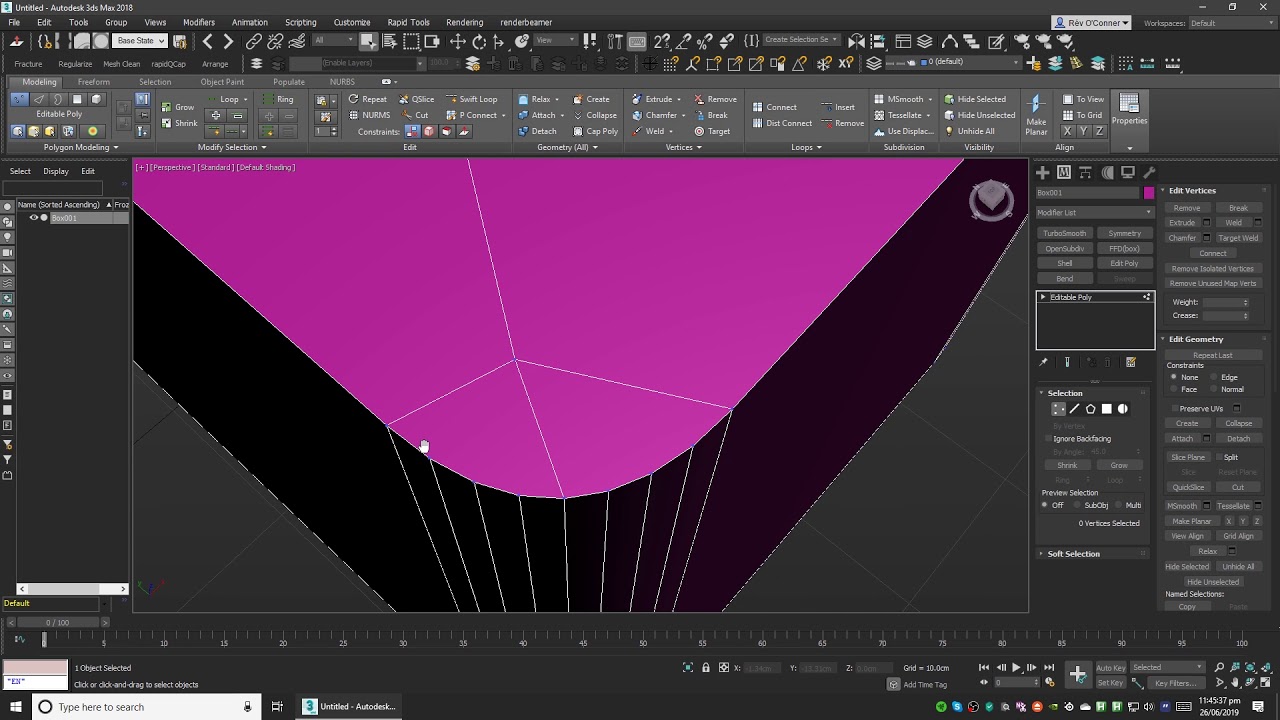Viewport: 1280px width, 720px height.
Task: Choose Element sub-object level in Selection rollout
Action: (1122, 409)
